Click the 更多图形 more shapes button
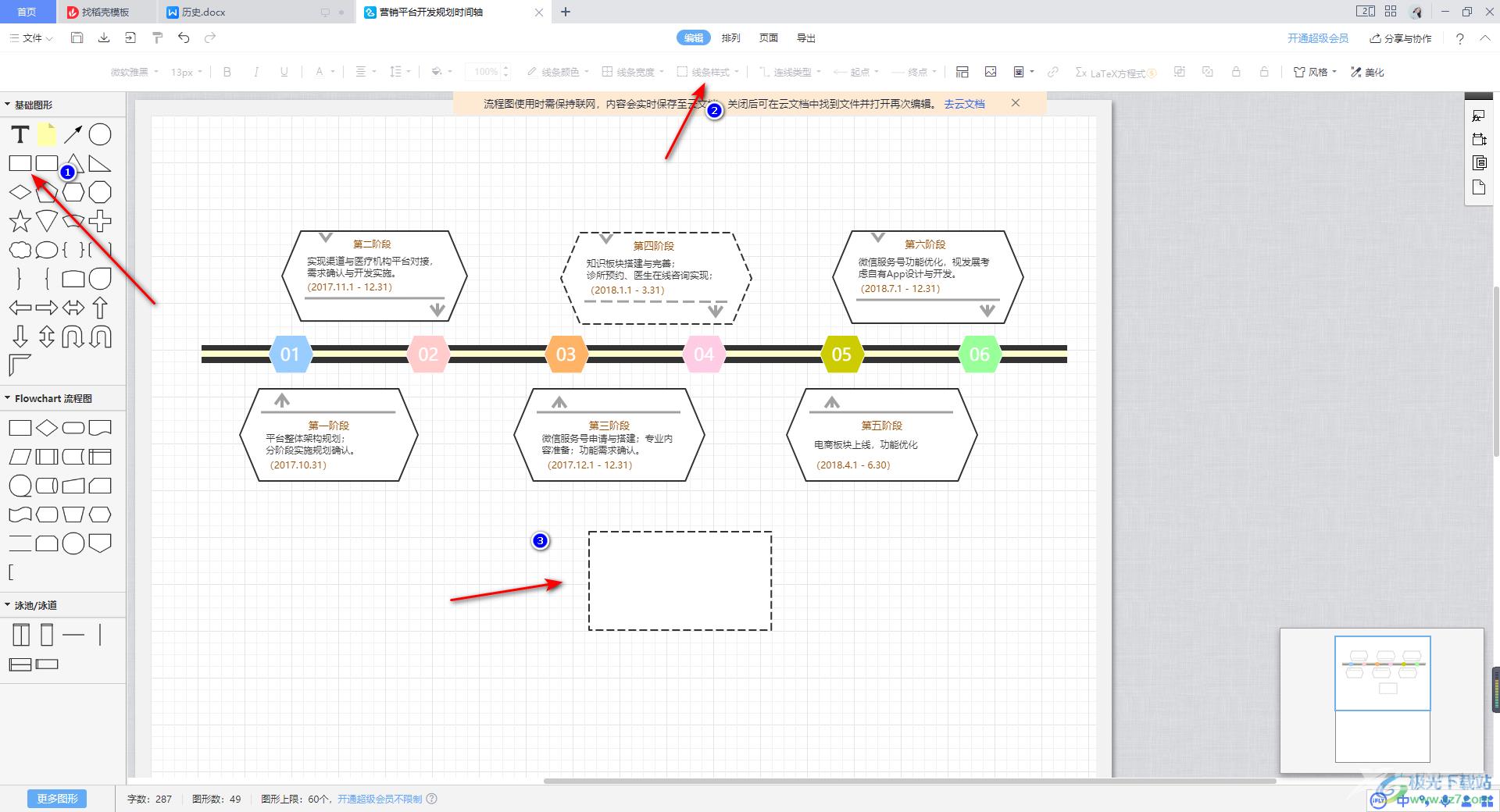Viewport: 1500px width, 812px height. click(x=57, y=799)
